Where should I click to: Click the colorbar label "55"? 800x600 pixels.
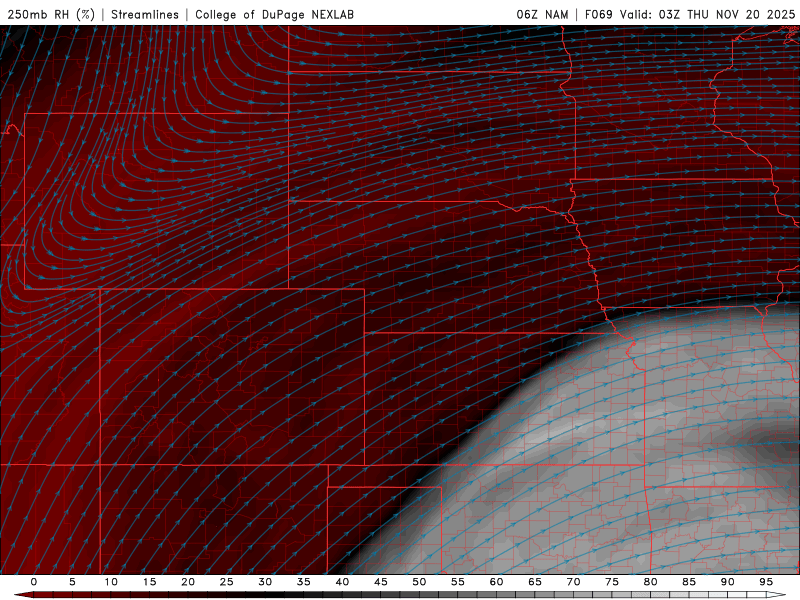point(458,582)
